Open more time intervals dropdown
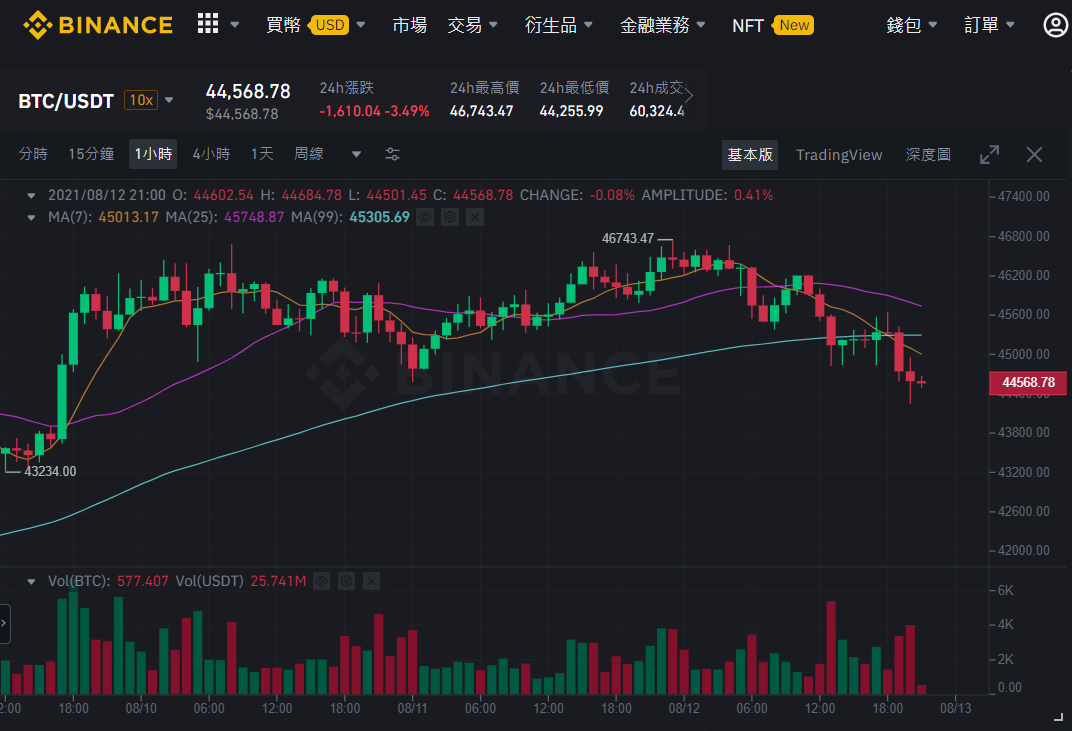Screen dimensions: 1072x731 point(356,155)
